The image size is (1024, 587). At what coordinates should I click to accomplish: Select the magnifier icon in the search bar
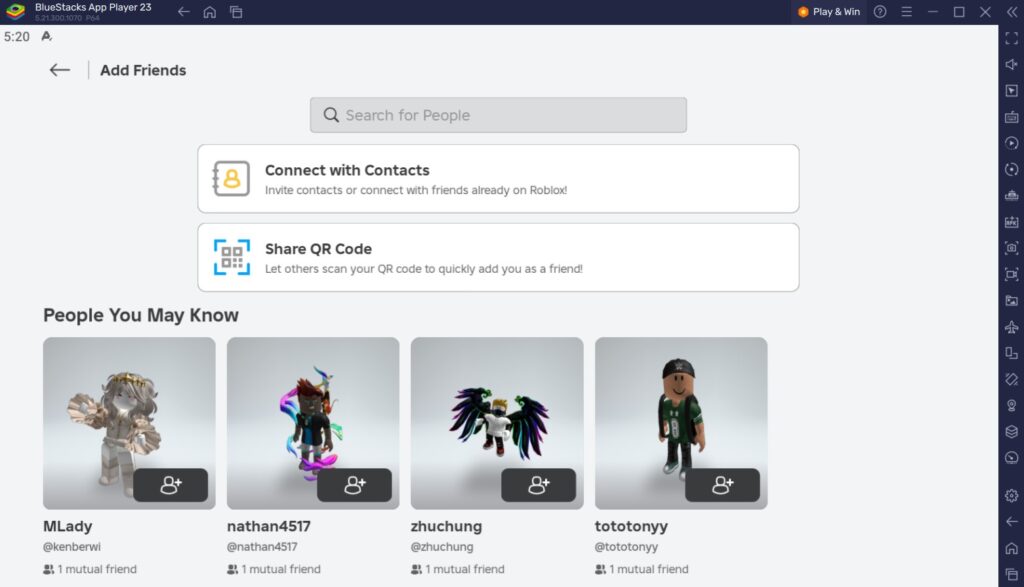tap(331, 114)
